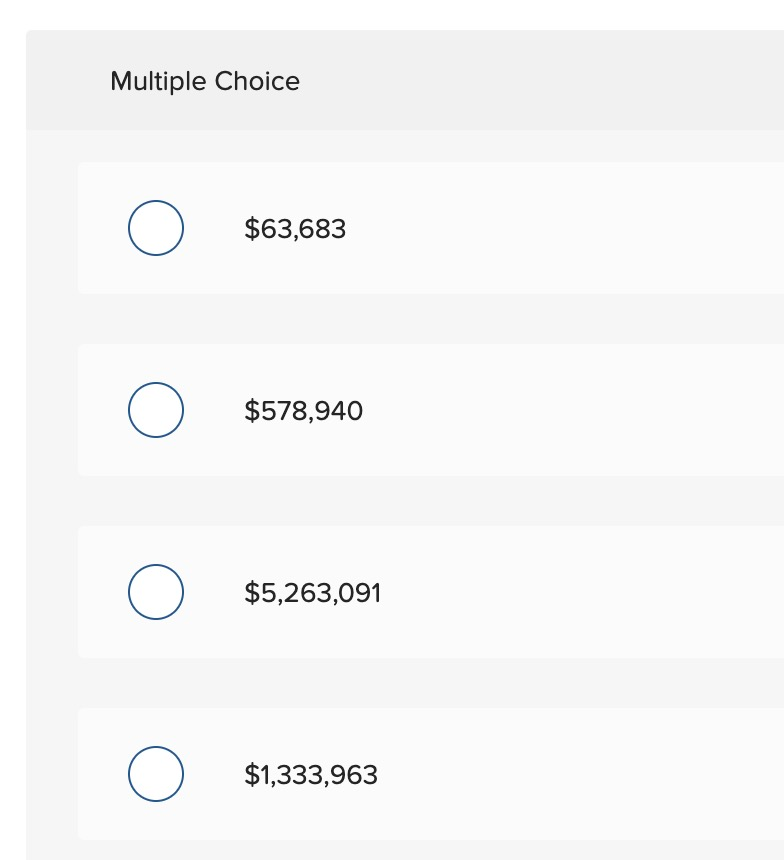This screenshot has height=860, width=784.
Task: Click white space above Multiple Choice header
Action: click(400, 14)
